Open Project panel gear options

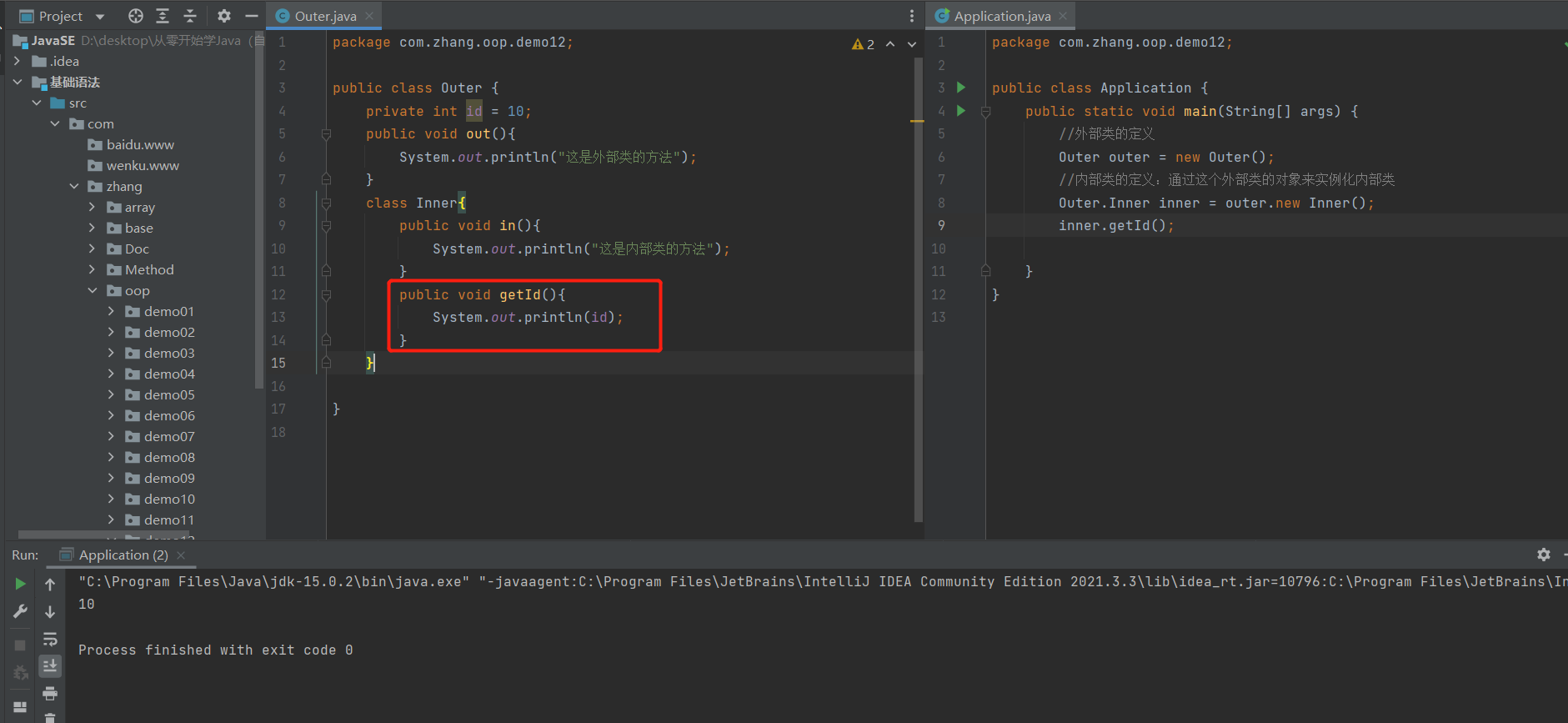tap(224, 16)
